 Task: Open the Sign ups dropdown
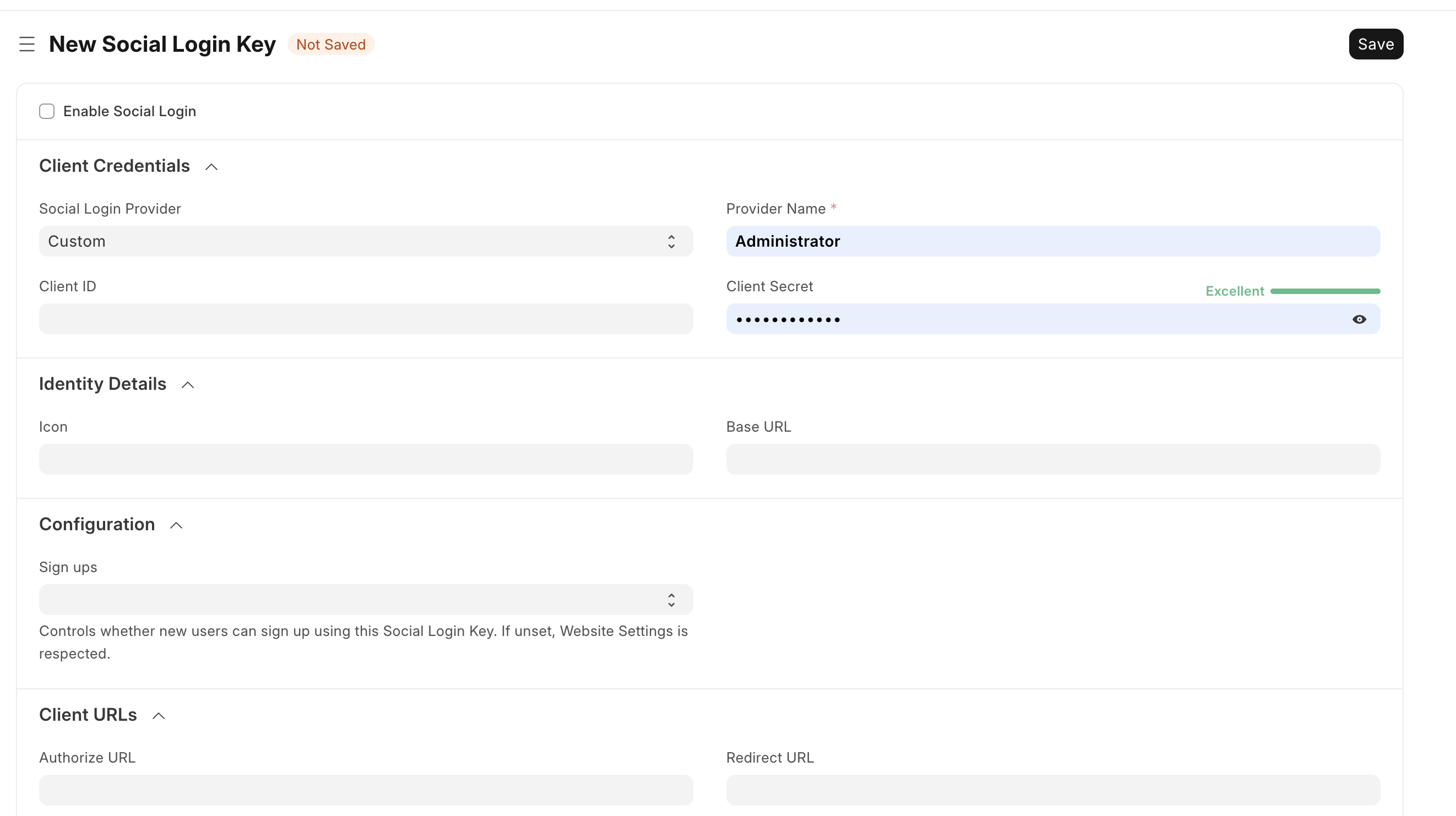coord(365,600)
